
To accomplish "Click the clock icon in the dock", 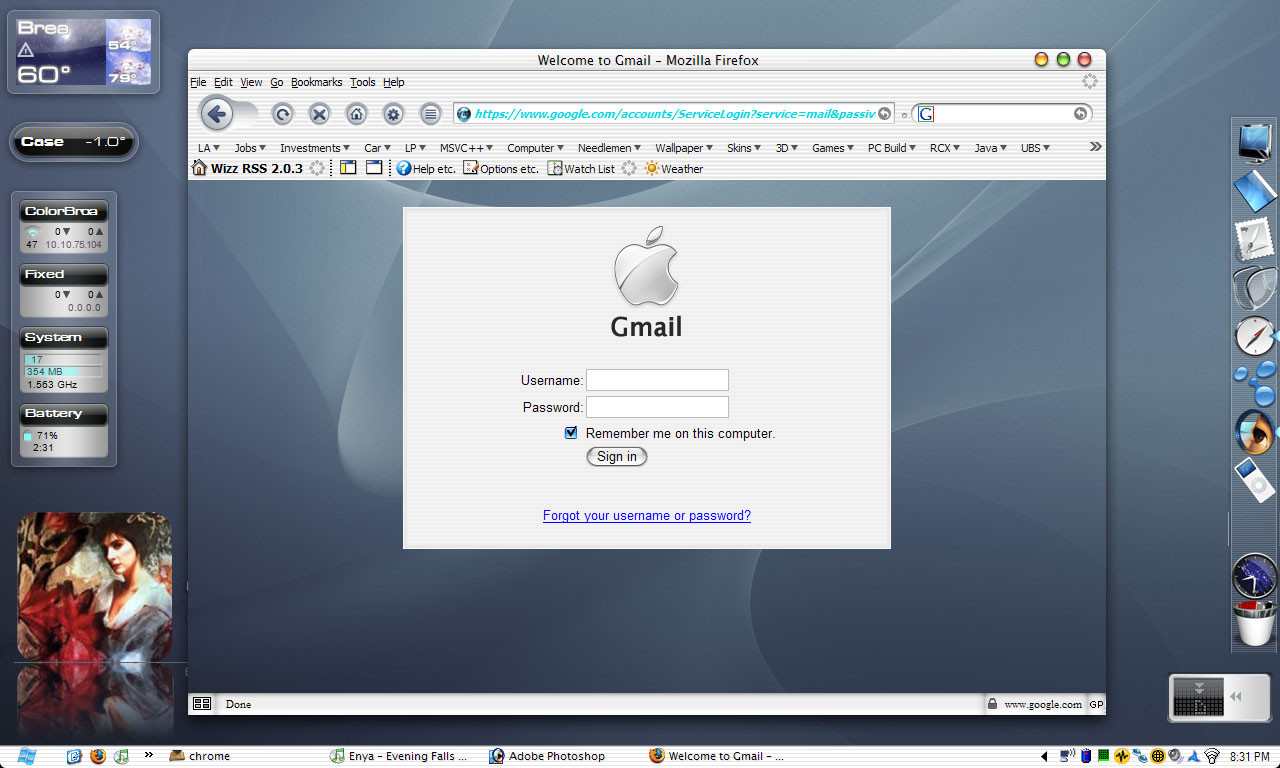I will [1255, 577].
